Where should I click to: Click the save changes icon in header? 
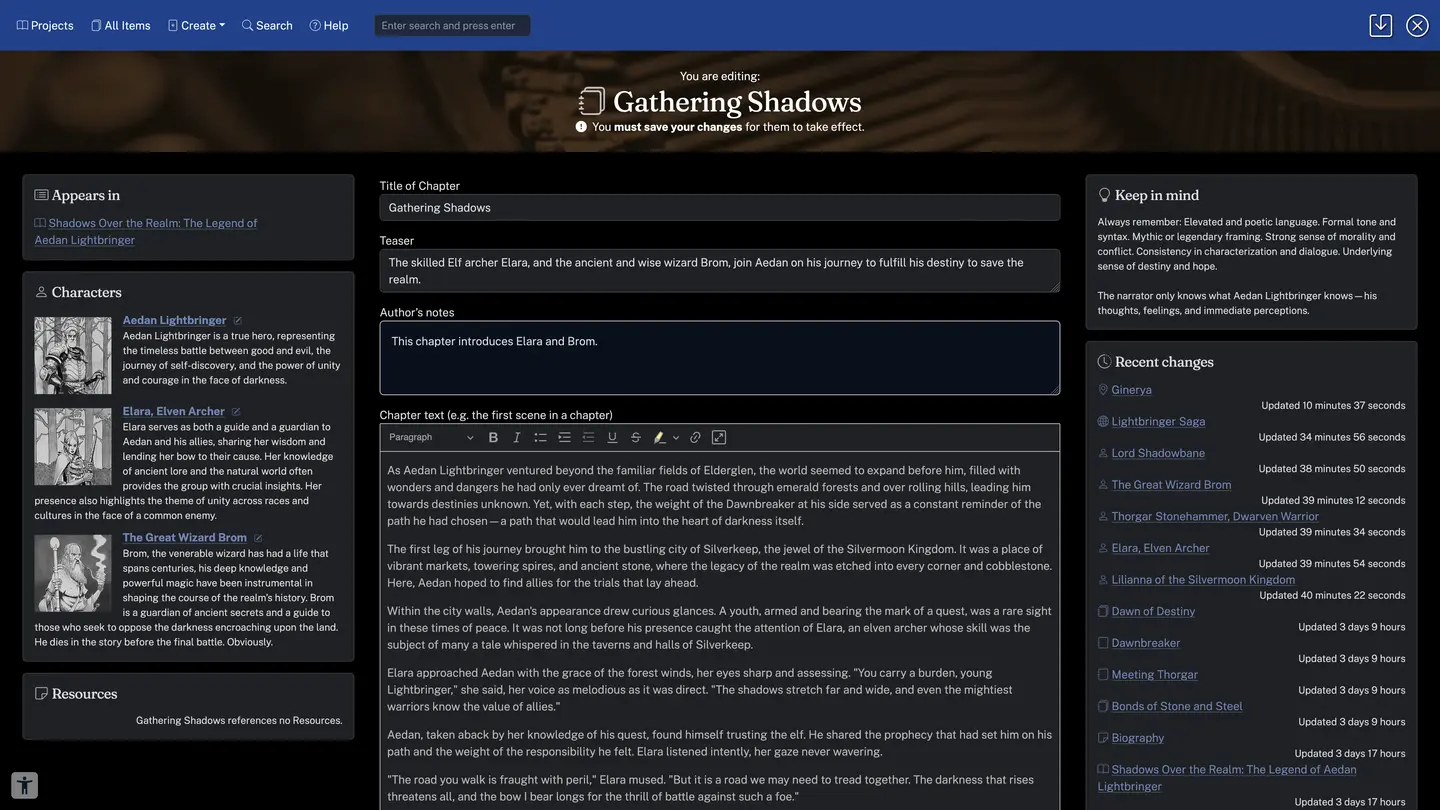click(1380, 25)
